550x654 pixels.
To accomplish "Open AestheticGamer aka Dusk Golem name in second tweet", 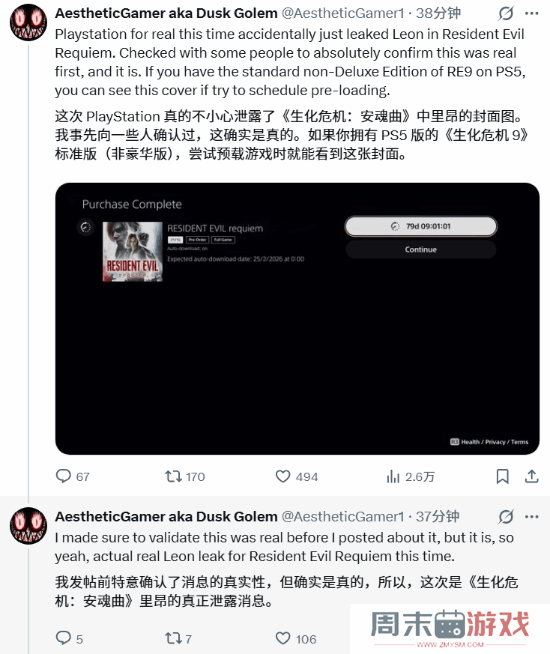I will 166,516.
